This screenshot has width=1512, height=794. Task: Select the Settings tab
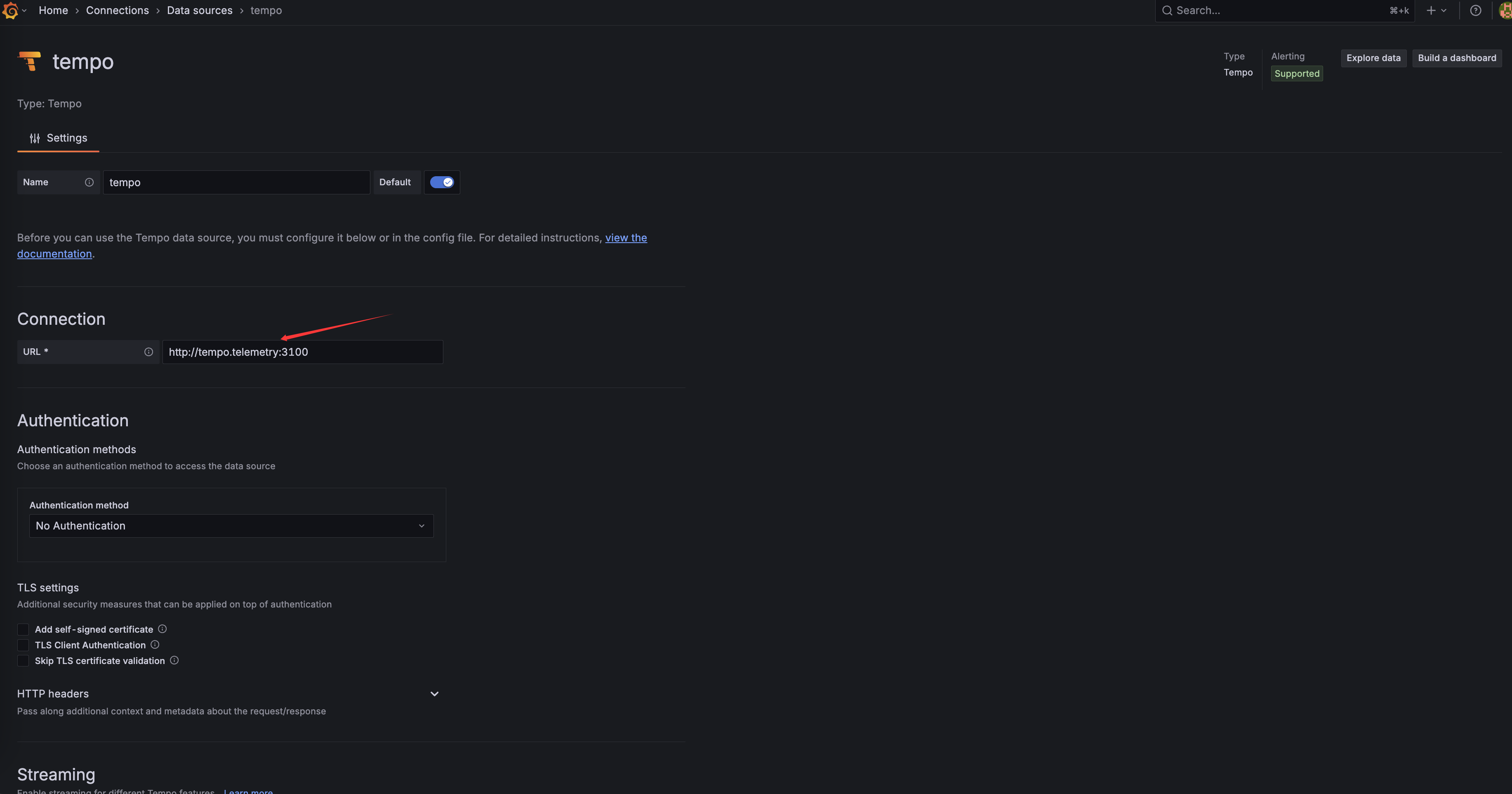(58, 138)
